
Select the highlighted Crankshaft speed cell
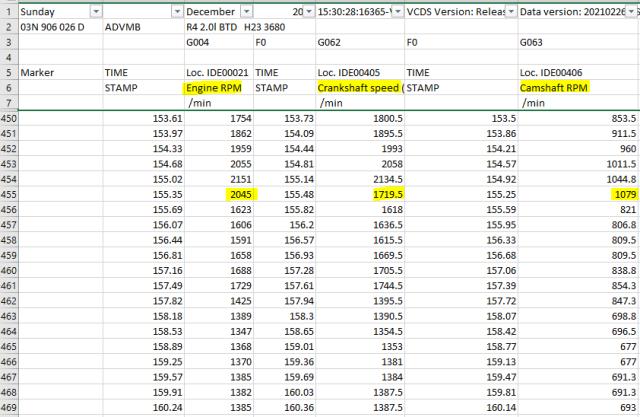coord(359,88)
